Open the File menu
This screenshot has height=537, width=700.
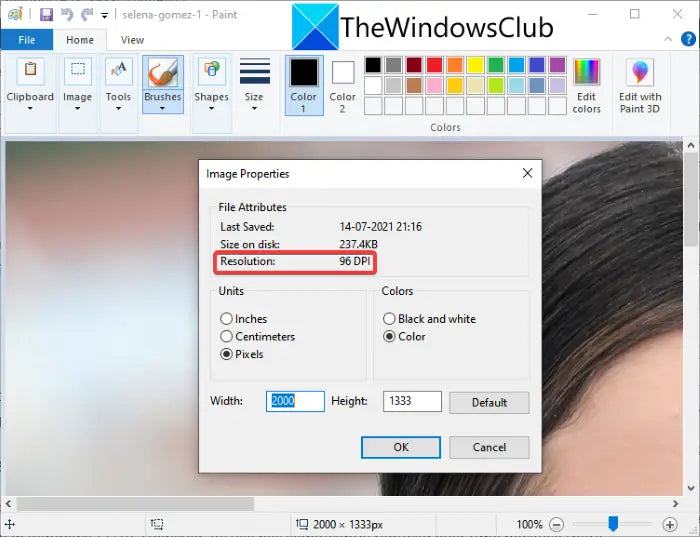(26, 40)
